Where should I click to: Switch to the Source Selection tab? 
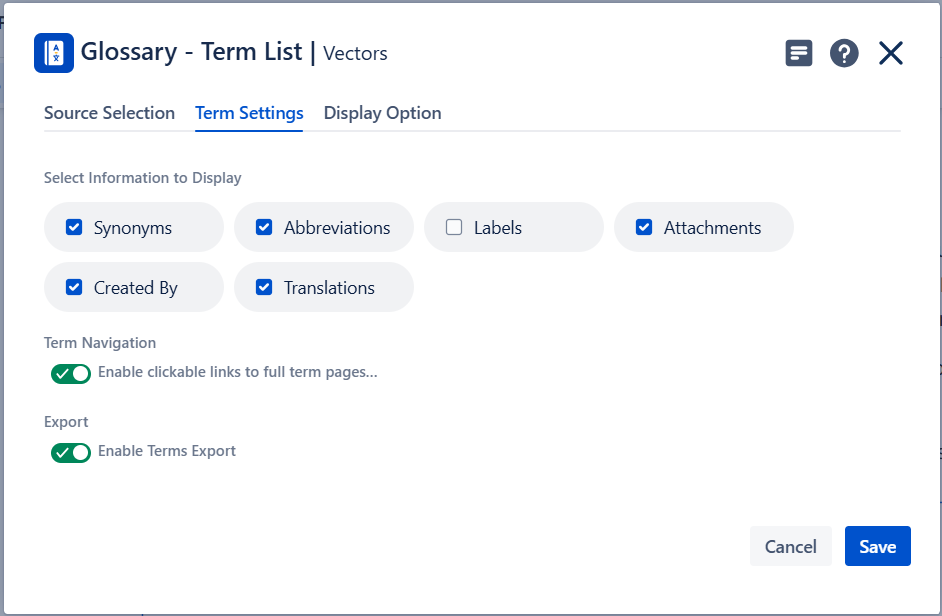click(109, 113)
